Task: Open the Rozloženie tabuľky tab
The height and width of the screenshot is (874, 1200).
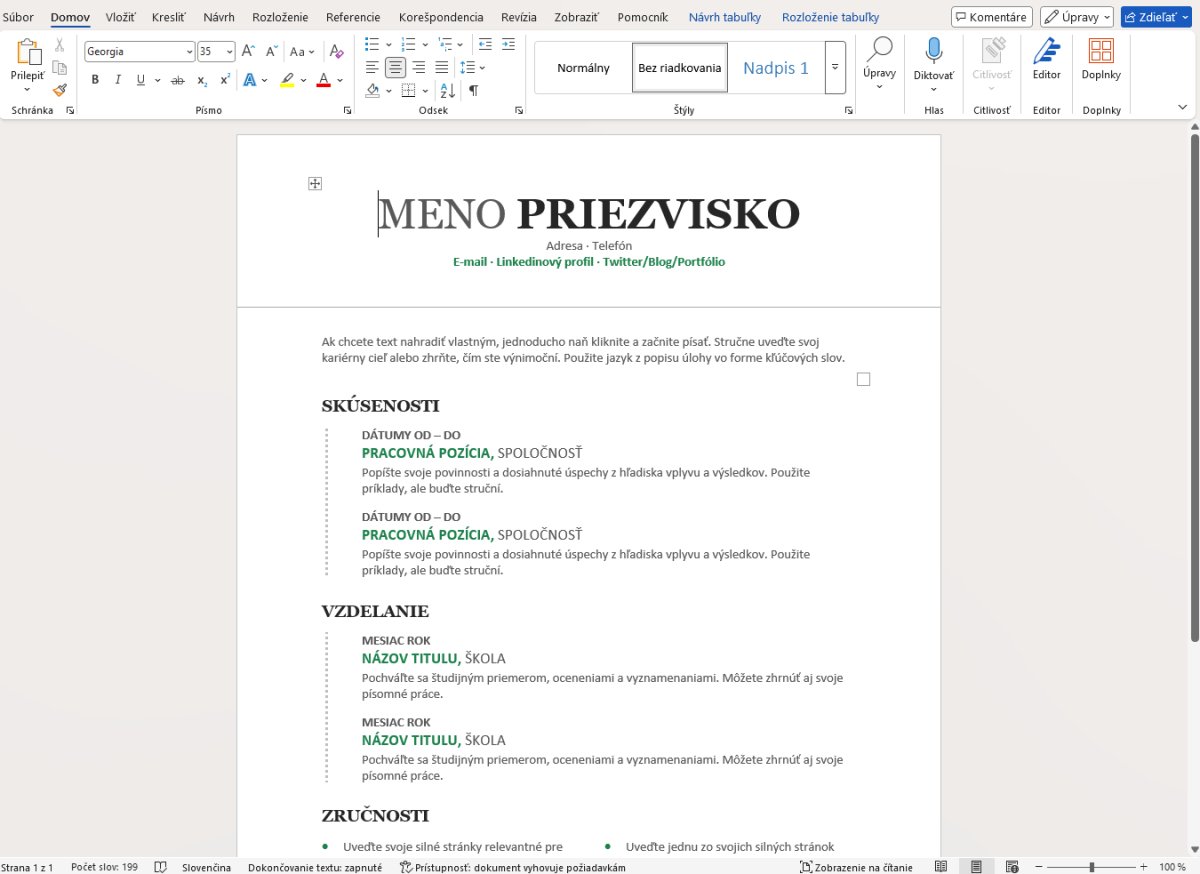Action: coord(830,18)
